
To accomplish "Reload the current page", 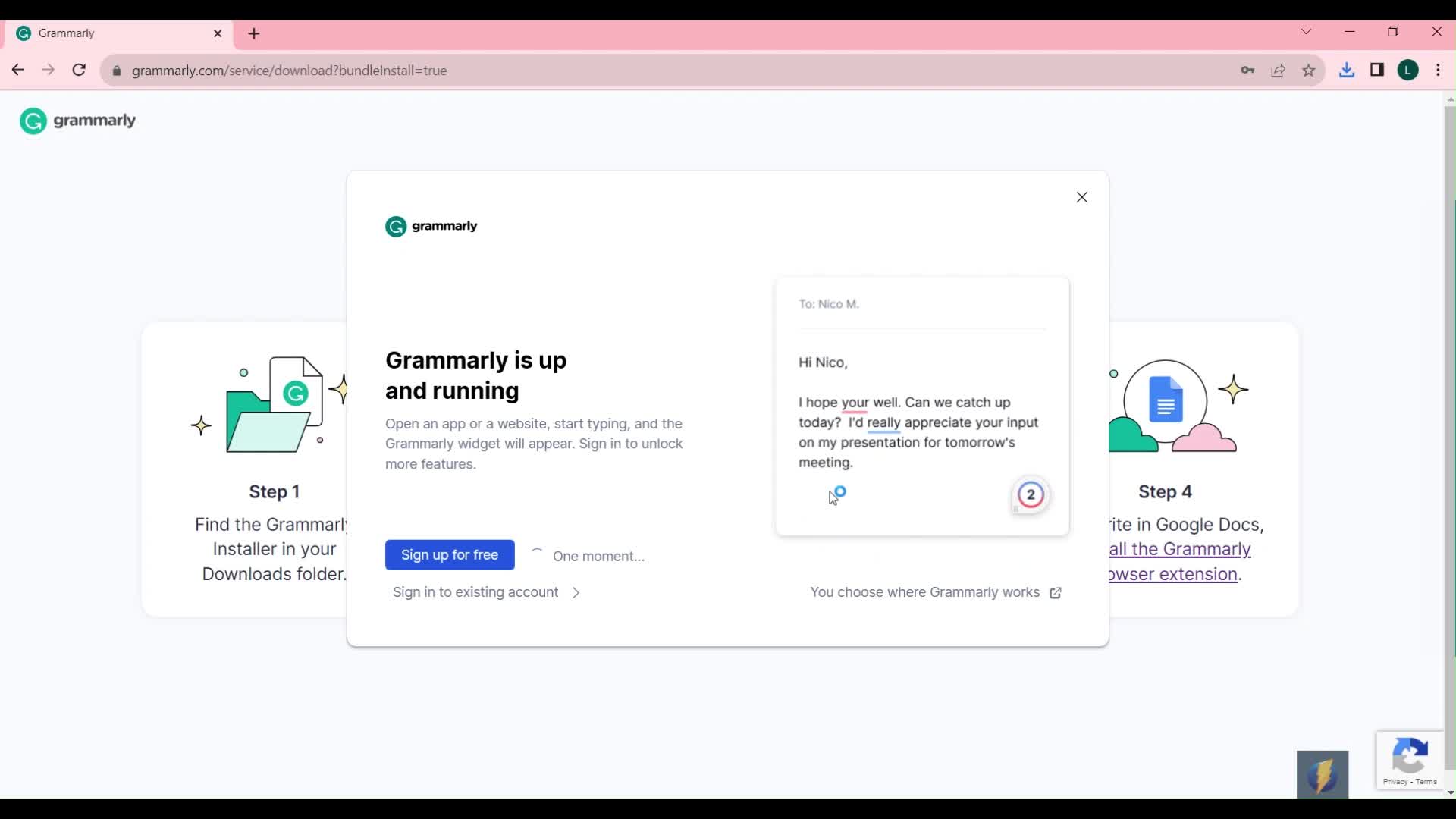I will 79,71.
